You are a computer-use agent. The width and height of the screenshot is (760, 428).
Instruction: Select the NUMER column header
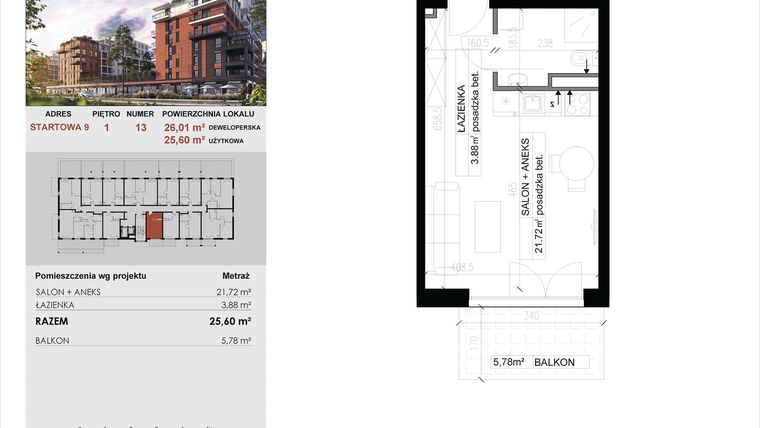(x=140, y=114)
